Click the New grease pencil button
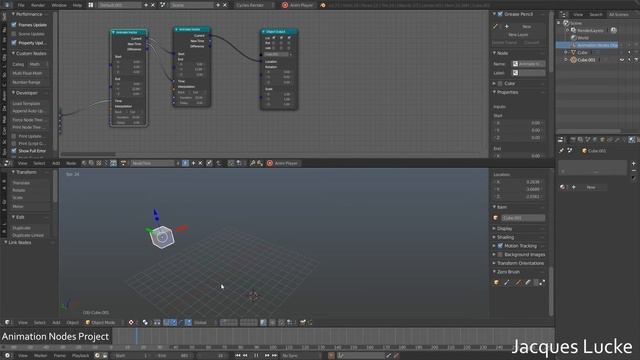This screenshot has width=640, height=360. point(526,27)
